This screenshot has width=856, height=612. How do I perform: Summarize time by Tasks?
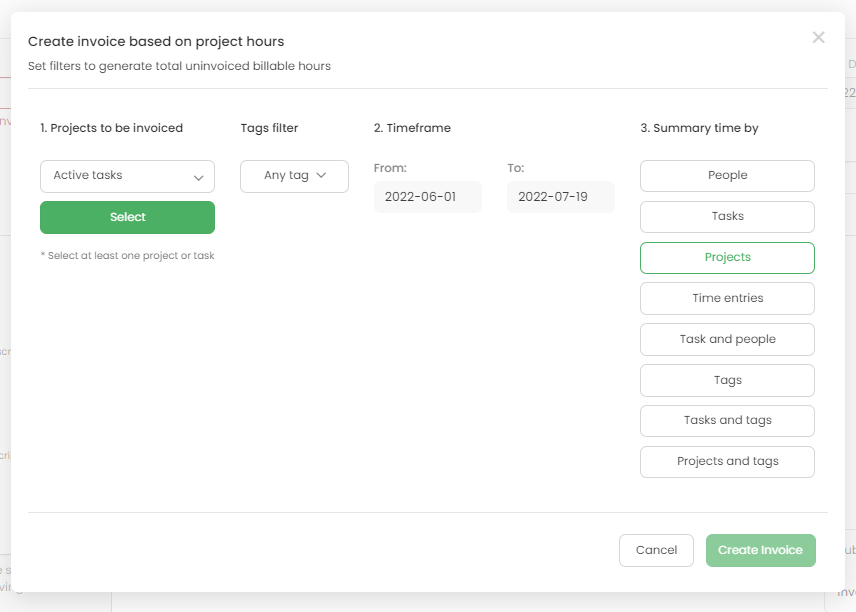click(727, 217)
